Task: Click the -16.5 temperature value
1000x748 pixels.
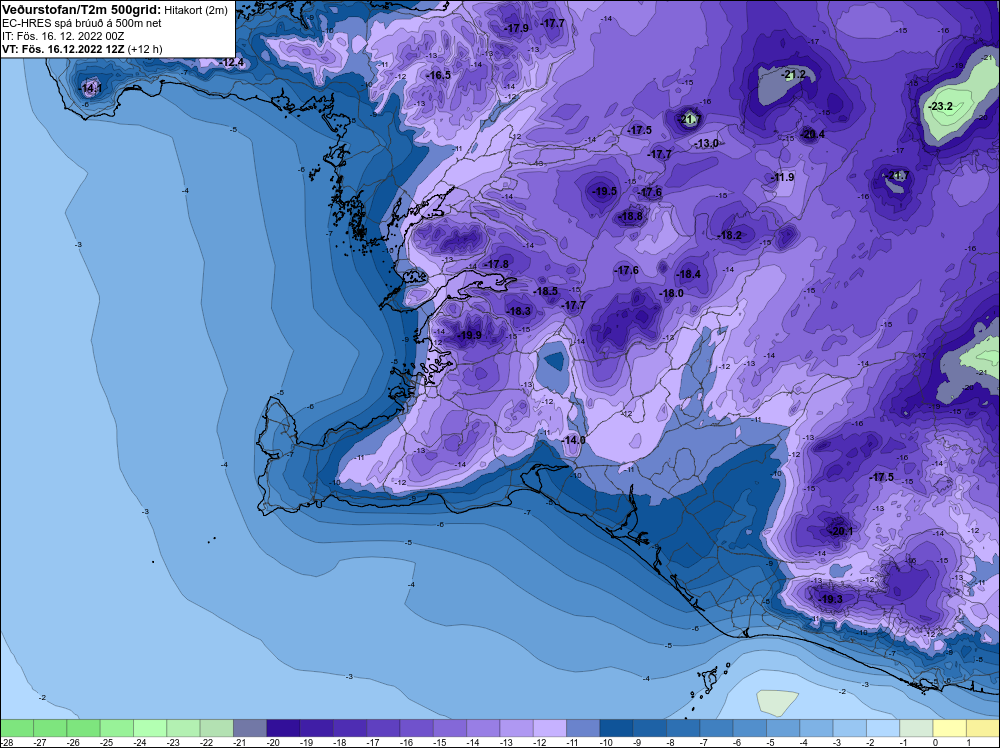Action: click(x=439, y=75)
